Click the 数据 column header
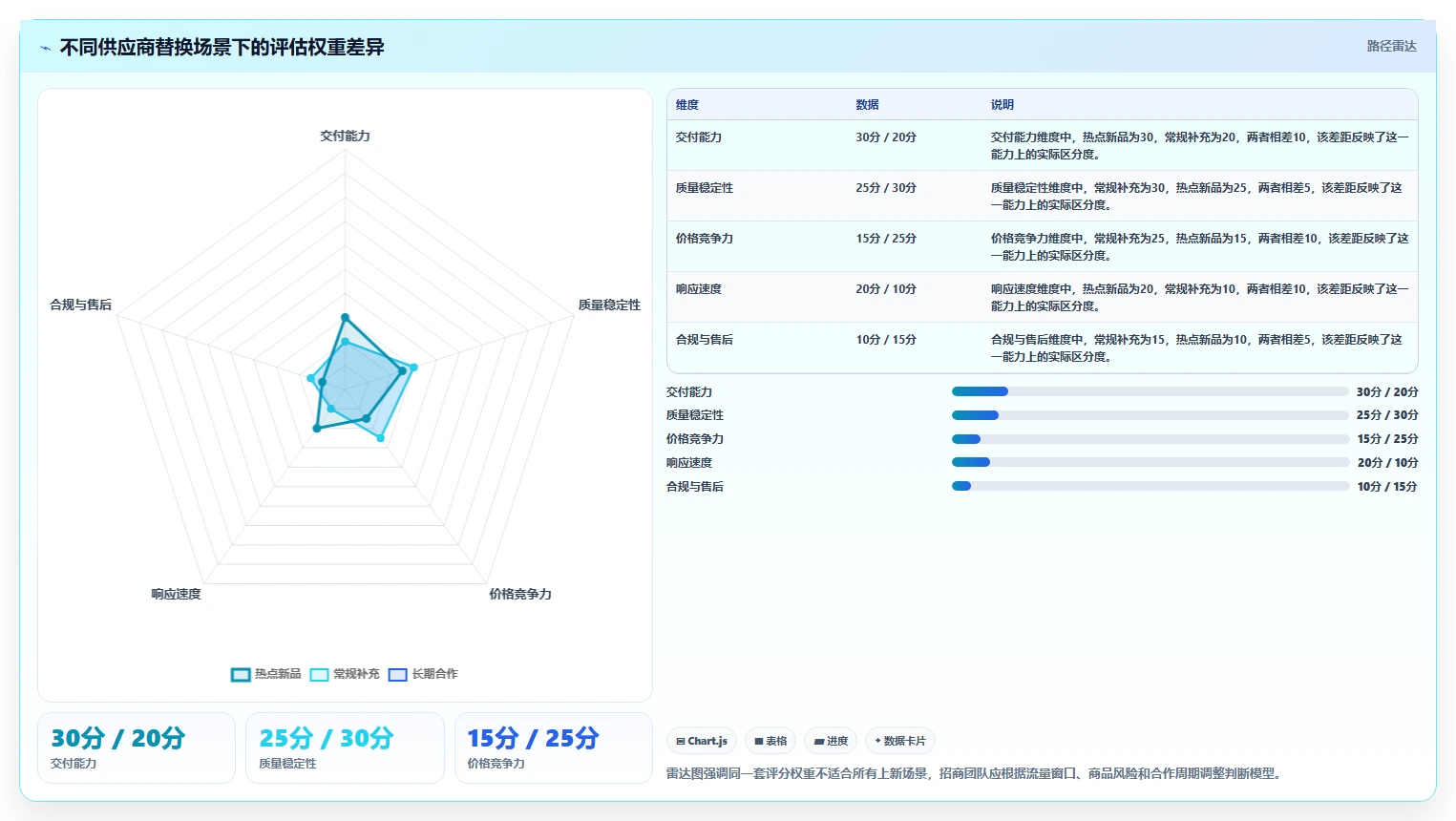The image size is (1456, 821). click(x=867, y=105)
